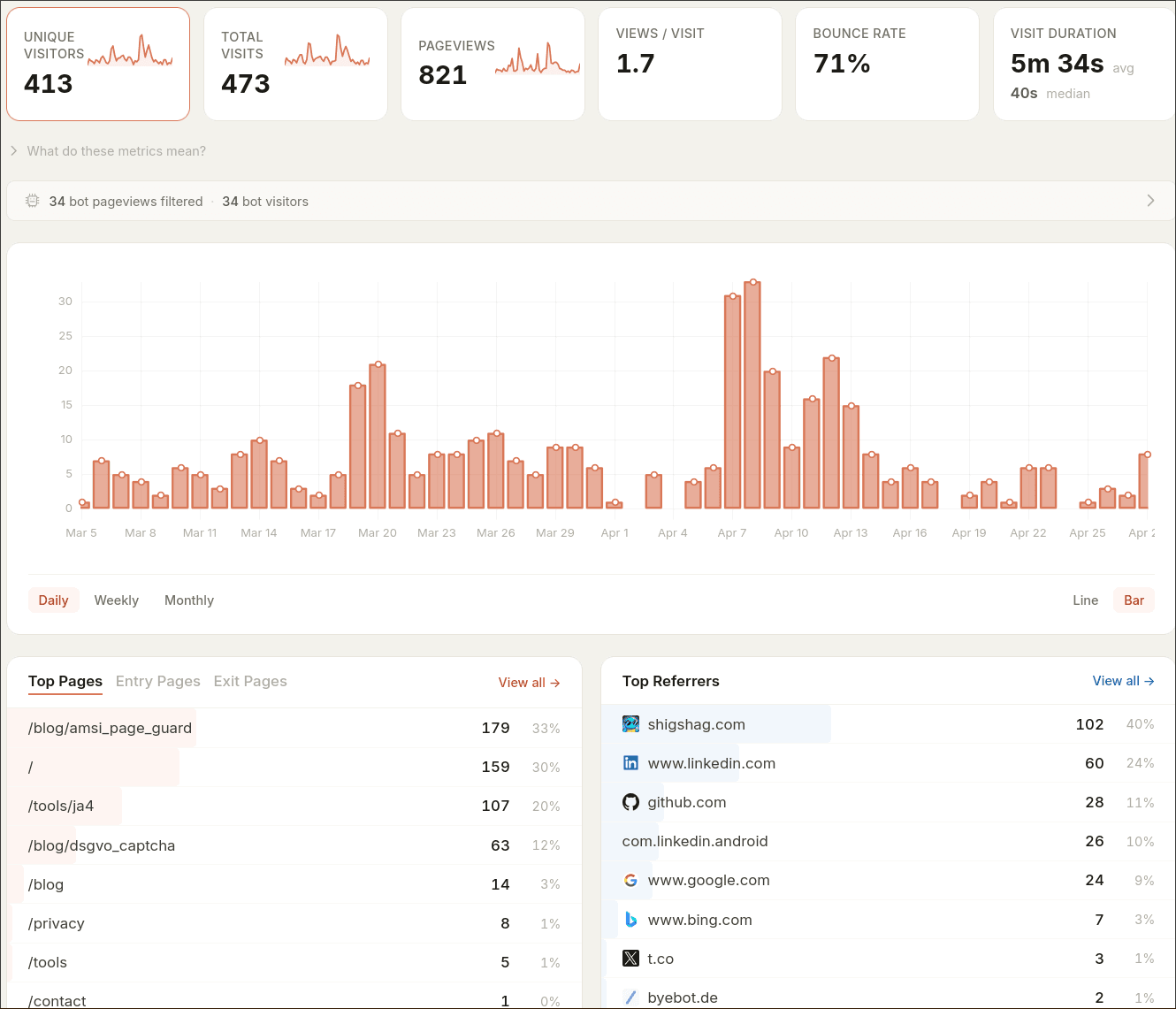The image size is (1176, 1009).
Task: Click the /blog/dsgvo_captcha row
Action: point(294,845)
